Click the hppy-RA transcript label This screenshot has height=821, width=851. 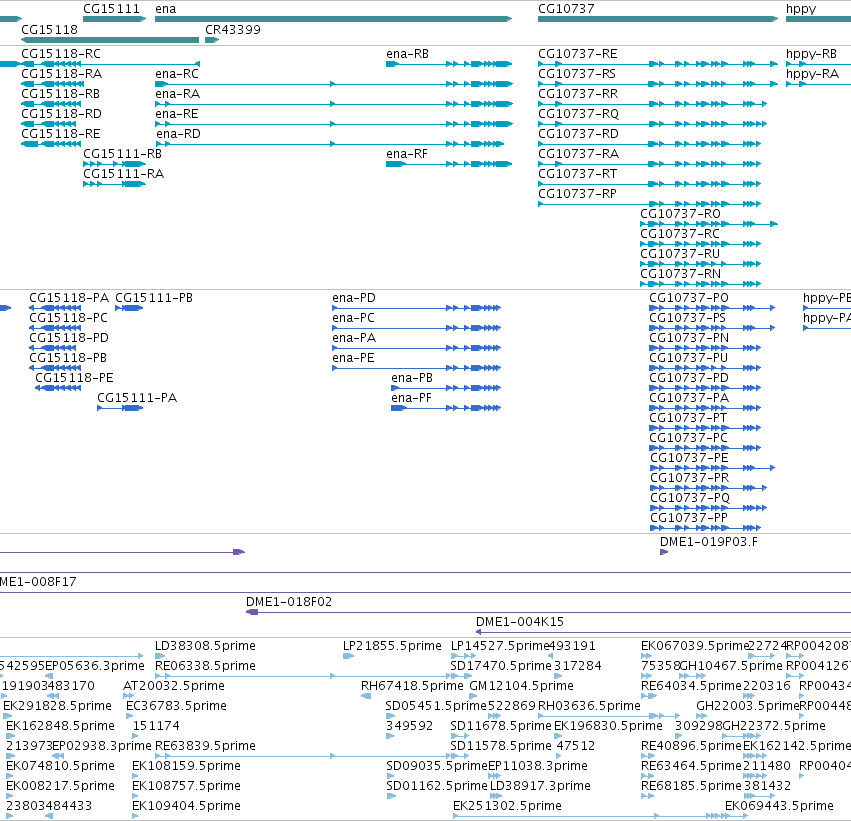[x=812, y=74]
